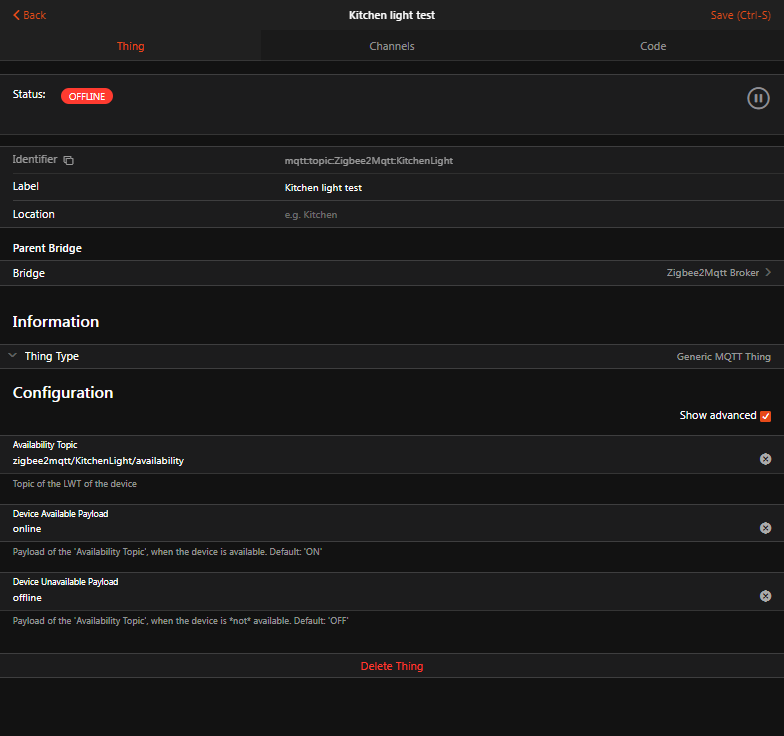Edit the Availability Topic text field
This screenshot has height=736, width=784.
[380, 461]
